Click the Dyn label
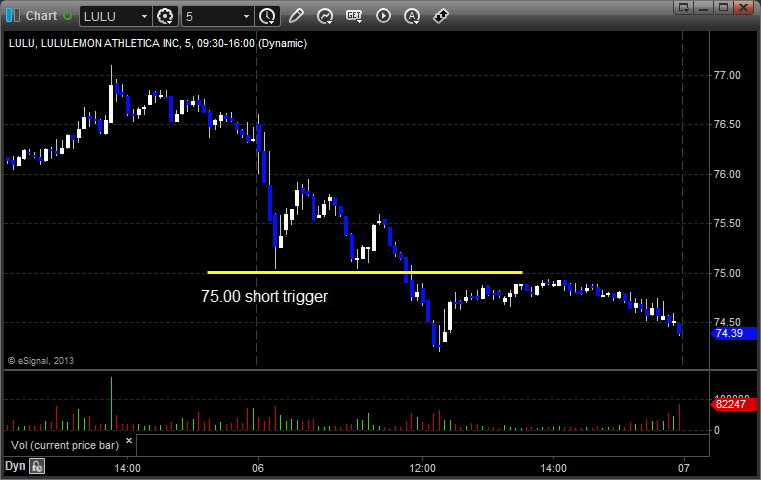This screenshot has width=761, height=480. [15, 466]
